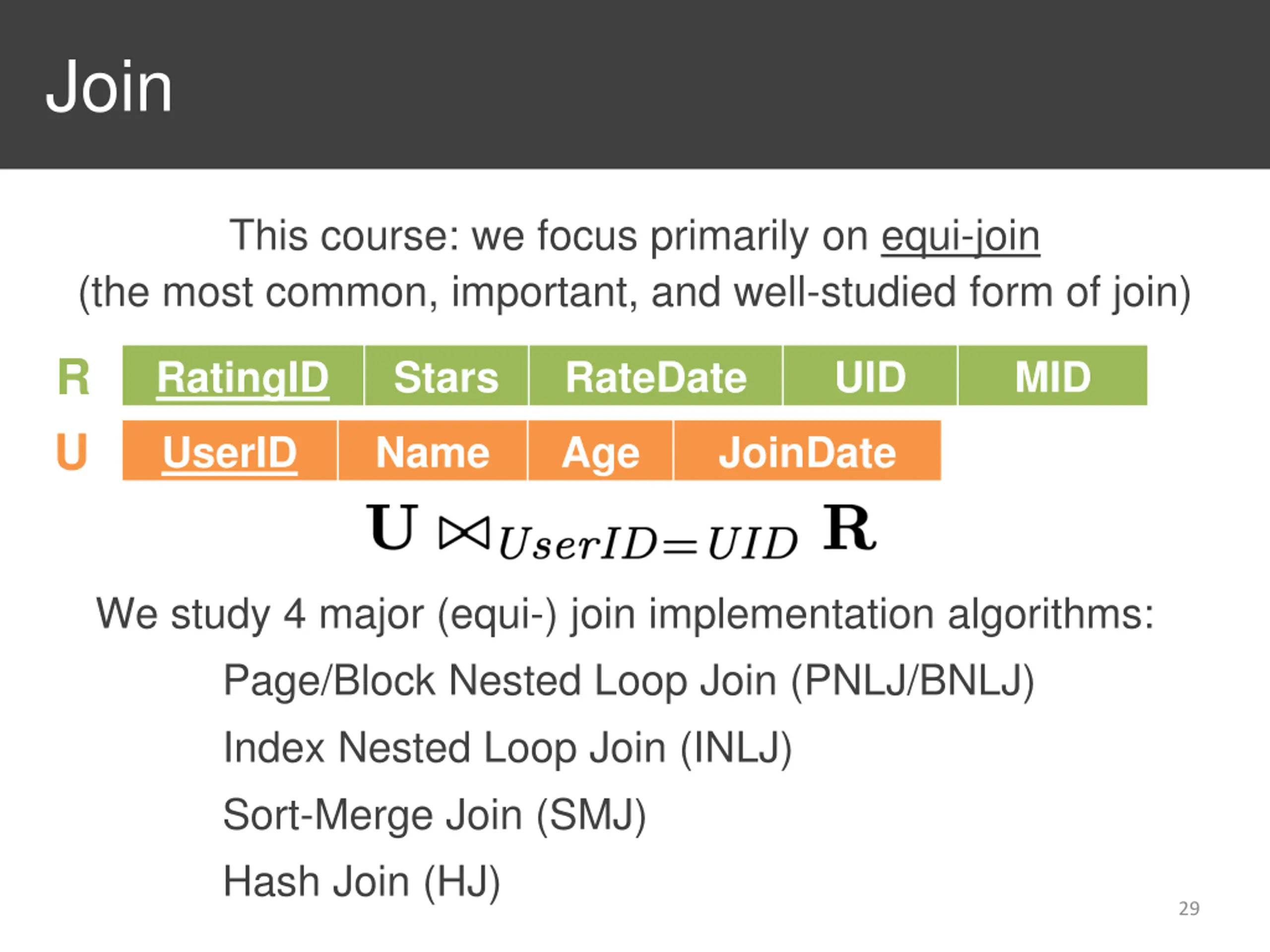Select the RatingID column header

click(x=243, y=376)
